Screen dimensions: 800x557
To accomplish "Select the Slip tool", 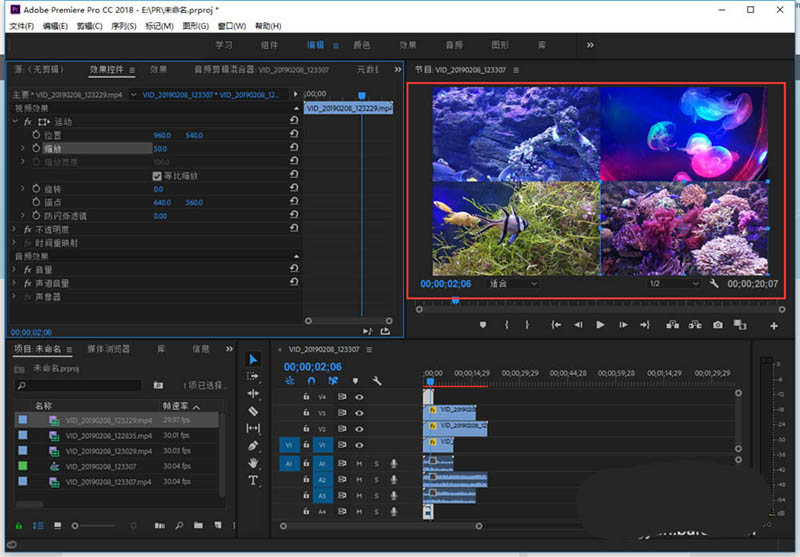I will pos(253,428).
